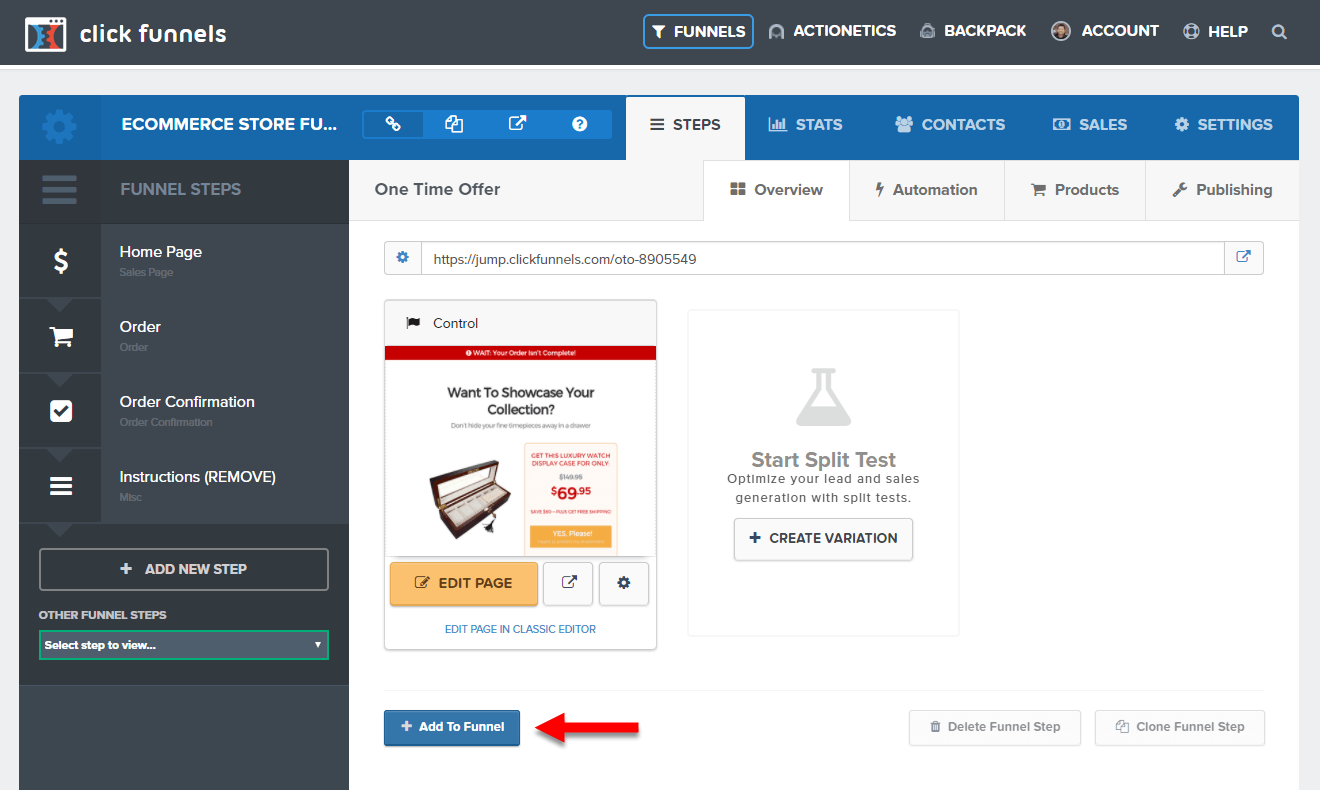1320x790 pixels.
Task: Click the split test flask icon
Action: pos(823,398)
